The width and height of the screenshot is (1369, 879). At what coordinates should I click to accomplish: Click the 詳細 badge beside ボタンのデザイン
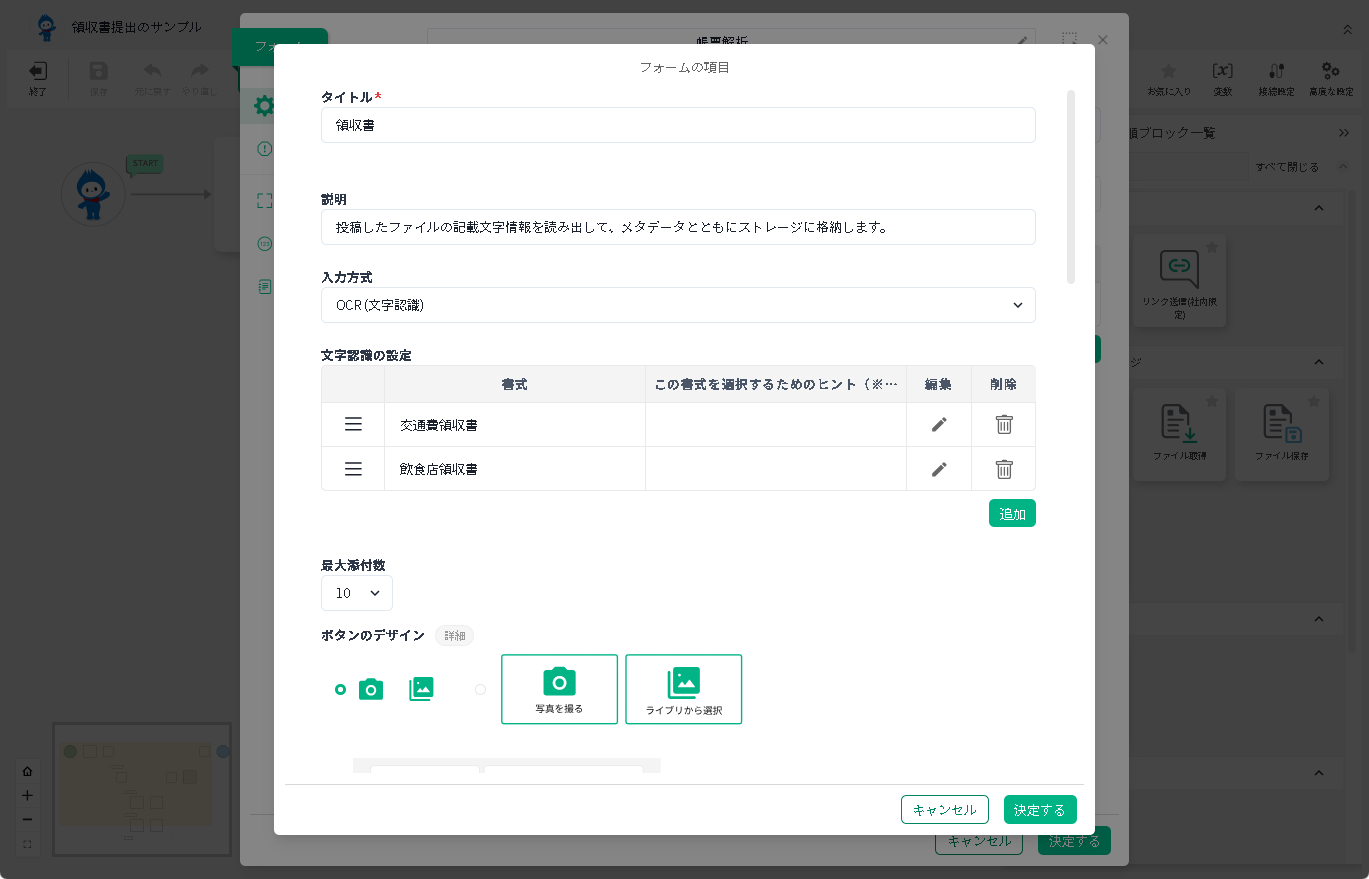(x=454, y=636)
